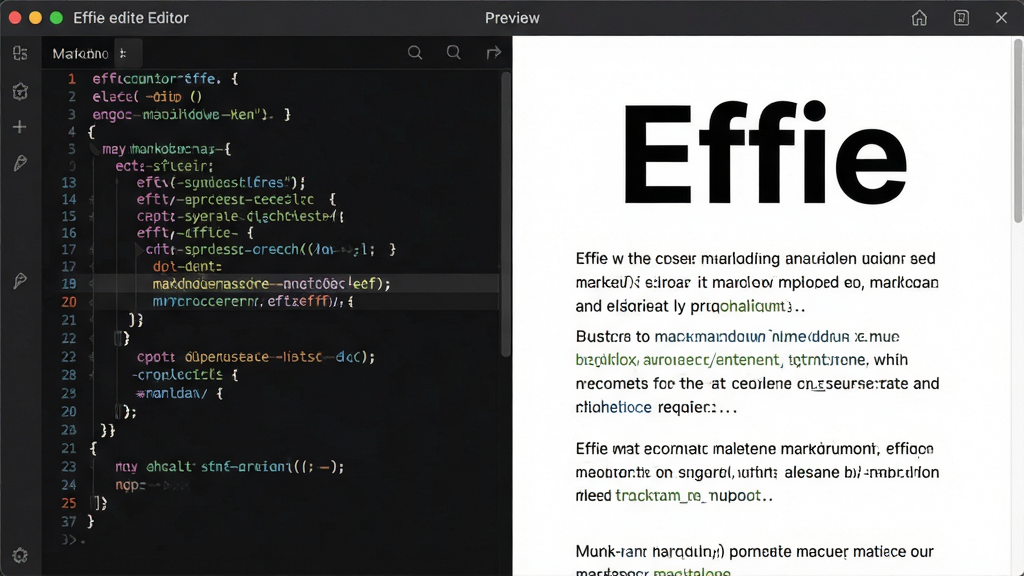Click the ects-sflceir line

[x=165, y=166]
